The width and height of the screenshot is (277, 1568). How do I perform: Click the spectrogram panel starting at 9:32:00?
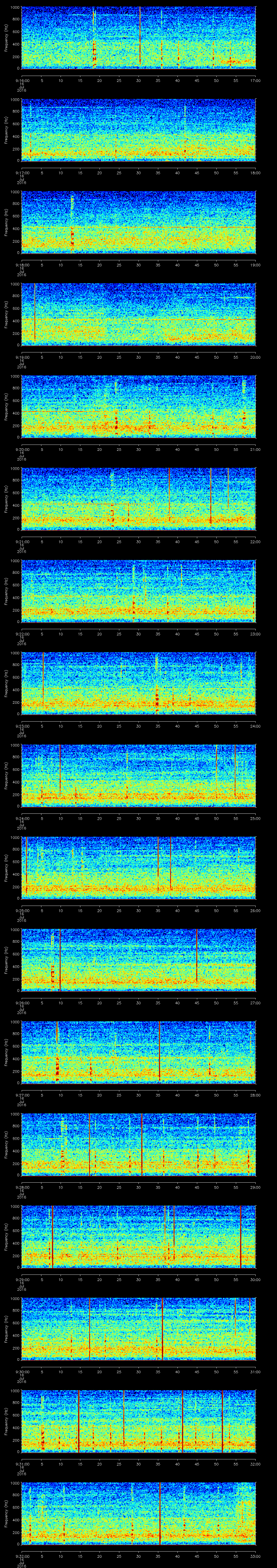[138, 1513]
